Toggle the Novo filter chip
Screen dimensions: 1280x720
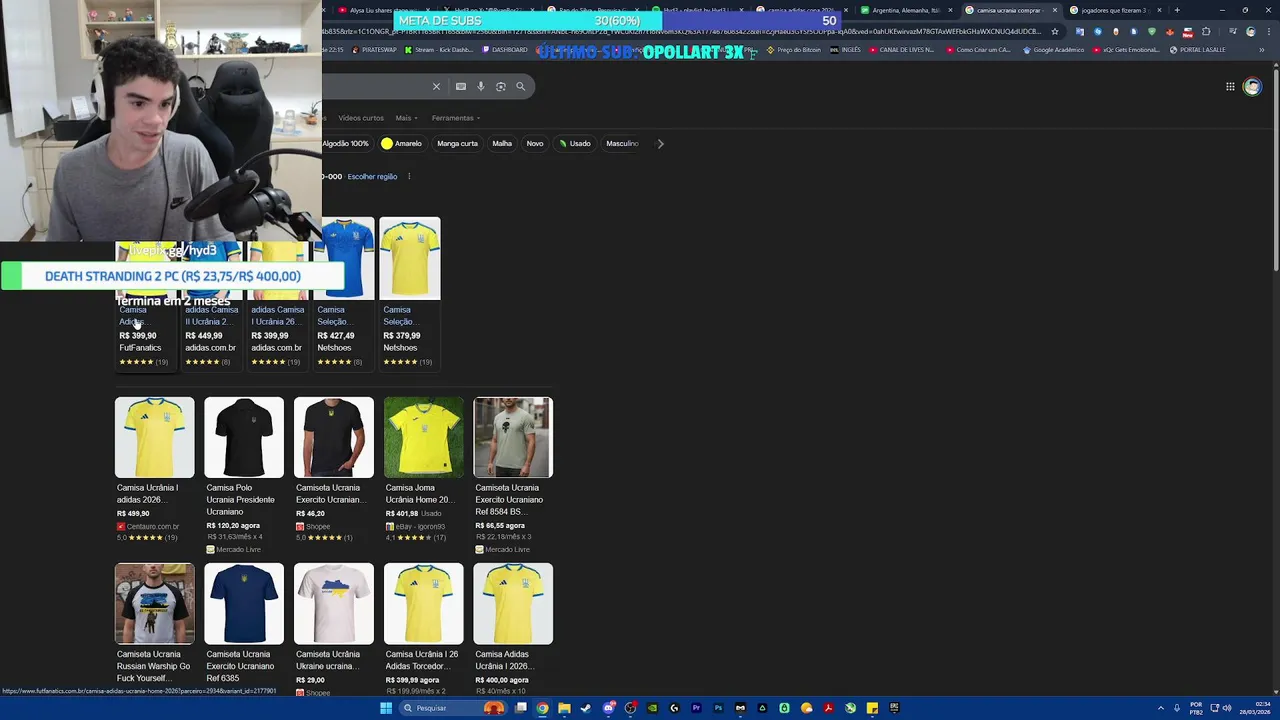click(535, 143)
